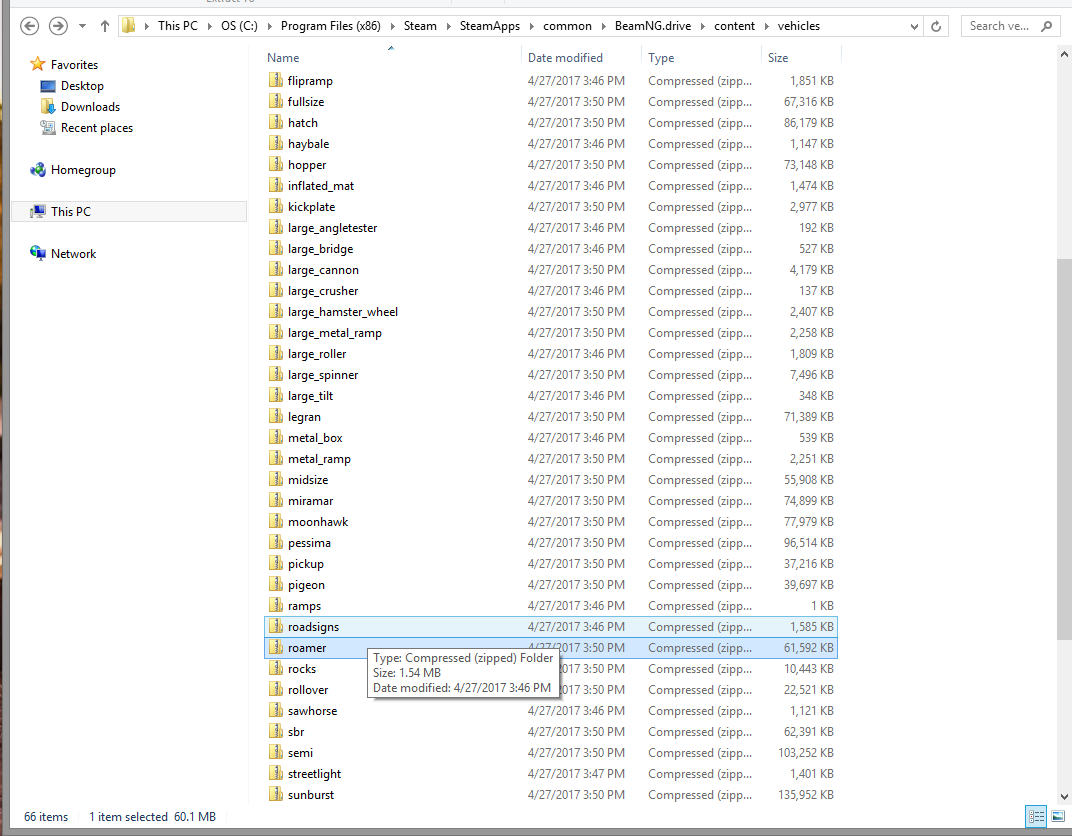
Task: Click the roadsigns zip folder icon
Action: point(276,626)
